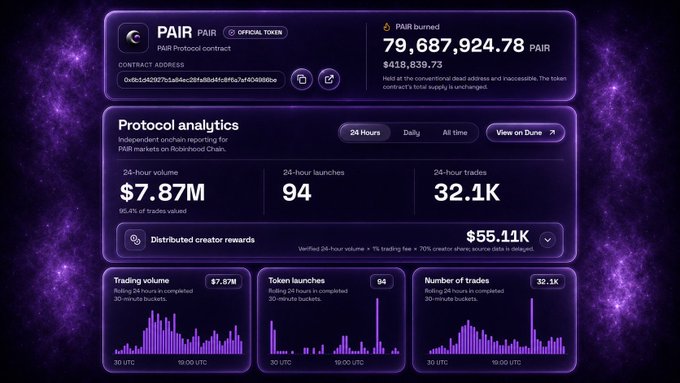This screenshot has width=680, height=383.
Task: Click the $418,839.73 value
Action: (x=412, y=65)
